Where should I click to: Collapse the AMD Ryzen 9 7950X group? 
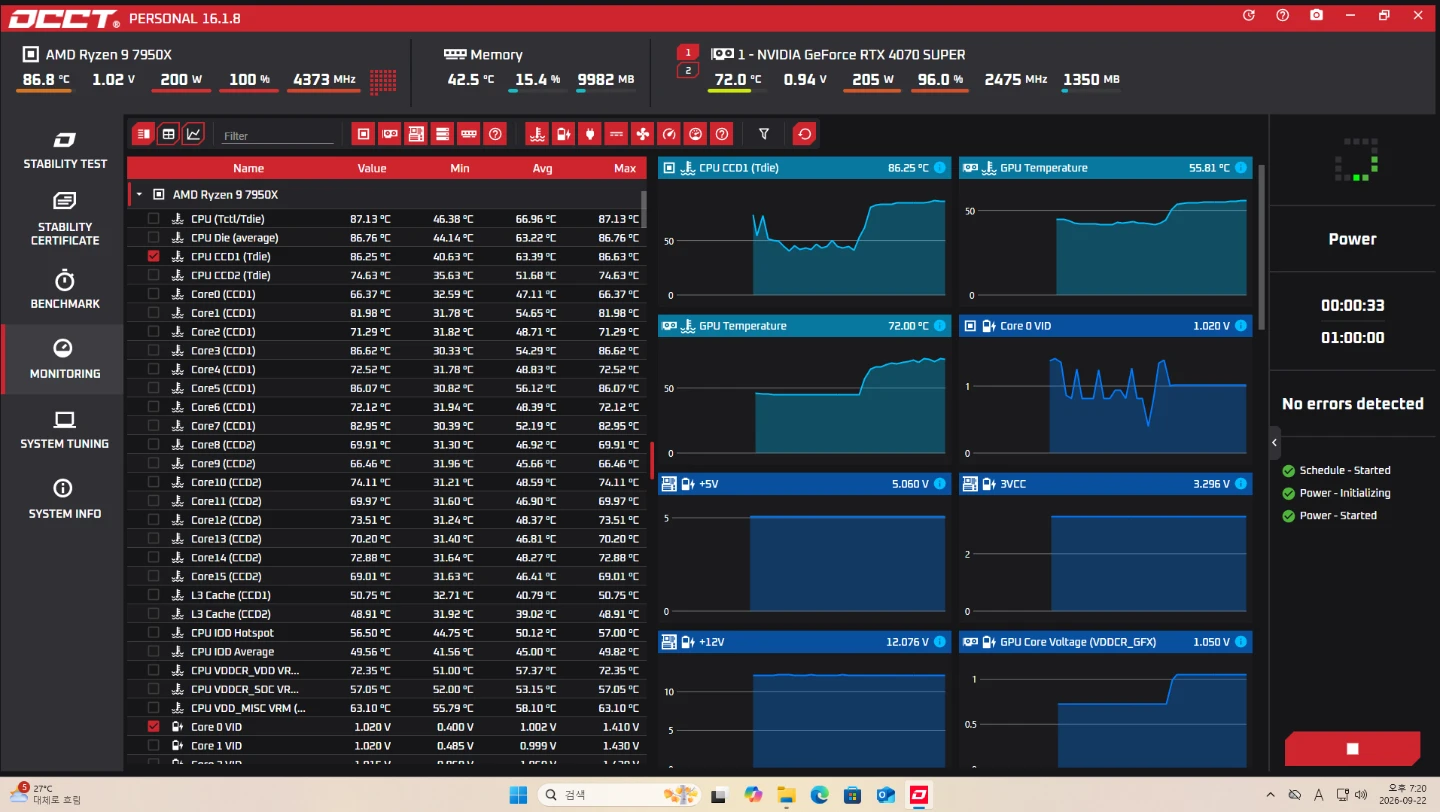coord(139,194)
